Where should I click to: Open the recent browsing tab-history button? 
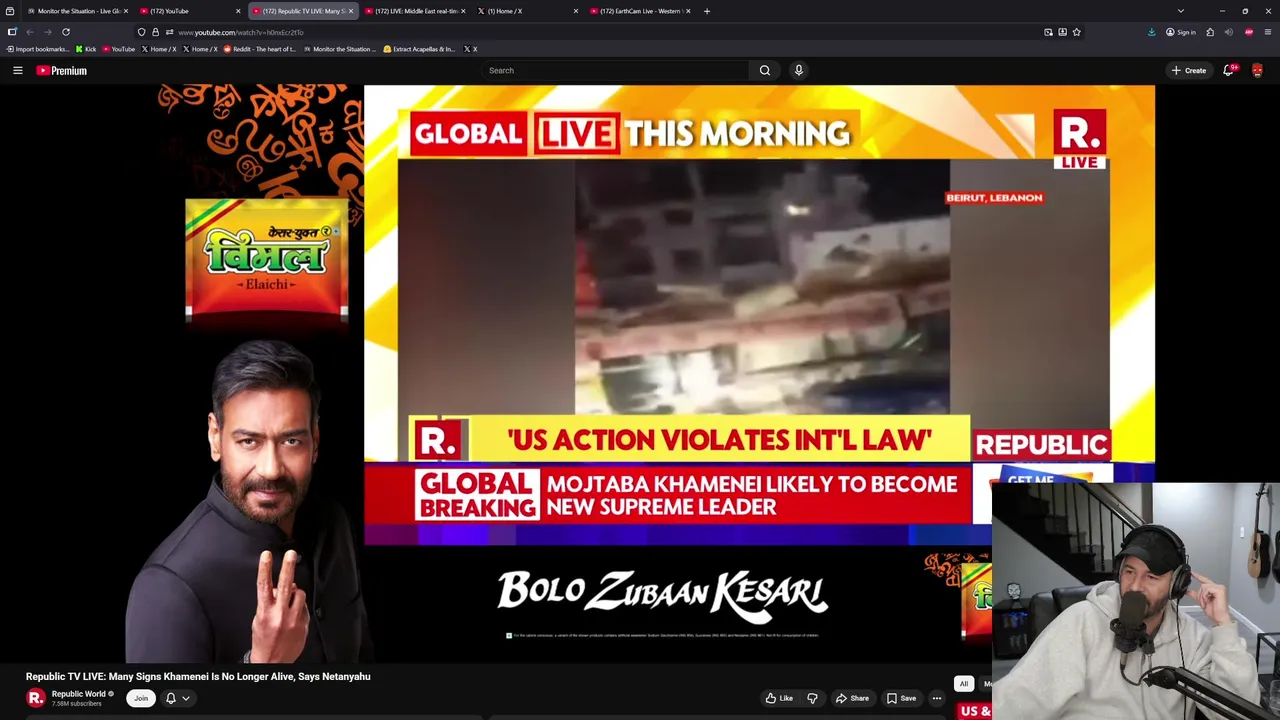(10, 11)
